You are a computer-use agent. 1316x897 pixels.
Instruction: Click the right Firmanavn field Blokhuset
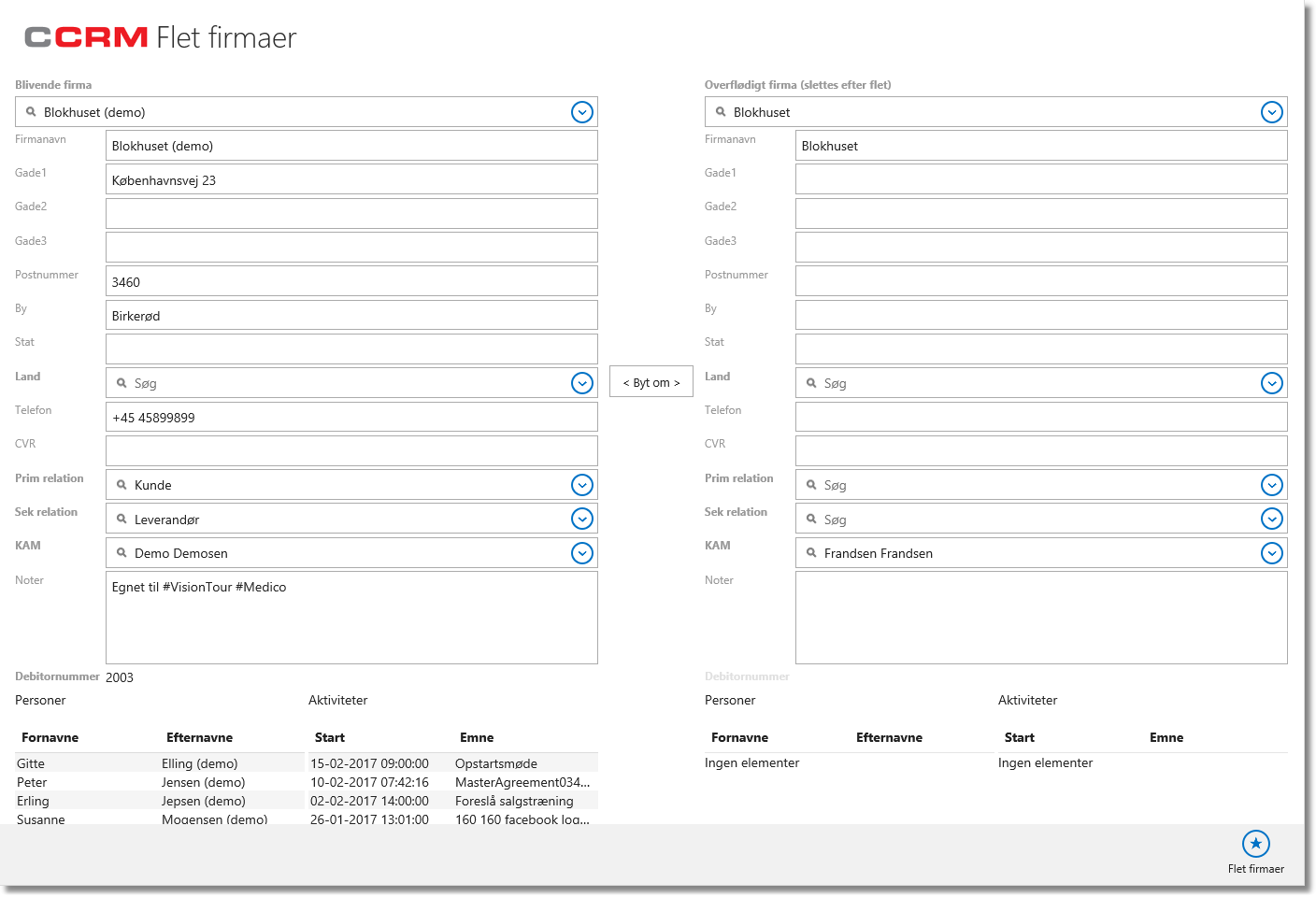[x=1041, y=146]
